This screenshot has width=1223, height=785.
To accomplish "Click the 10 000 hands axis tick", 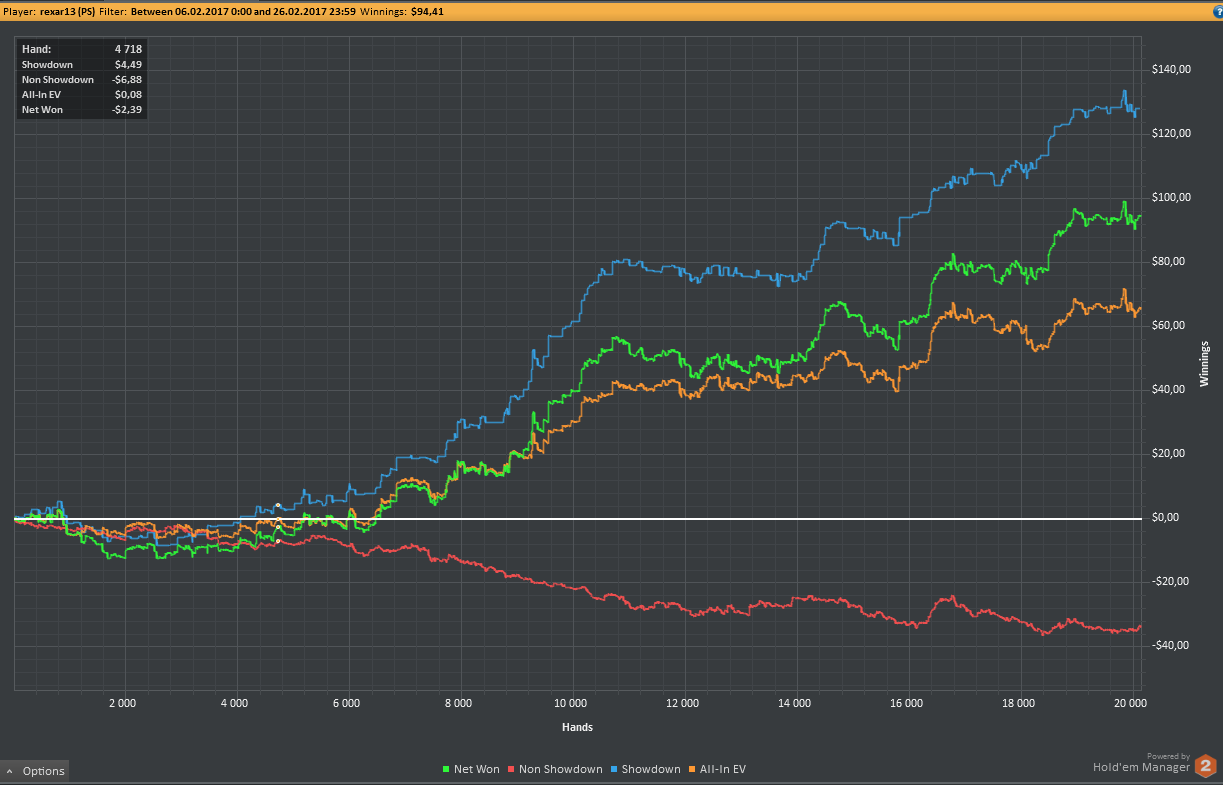I will tap(570, 704).
